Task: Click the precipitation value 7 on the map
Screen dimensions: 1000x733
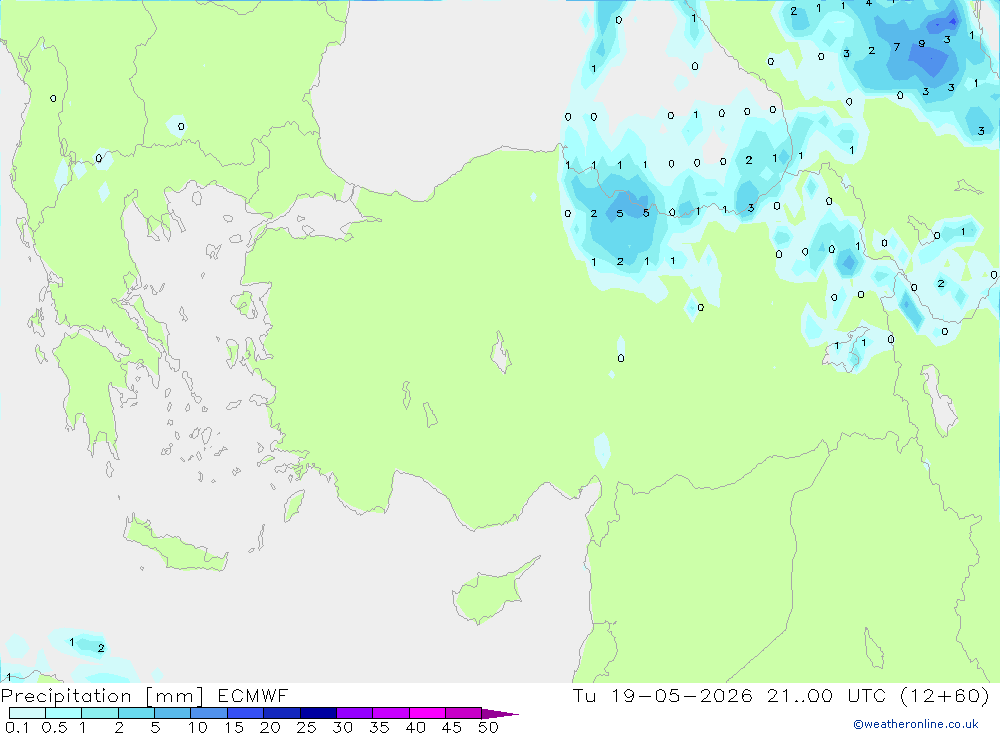Action: pyautogui.click(x=897, y=47)
